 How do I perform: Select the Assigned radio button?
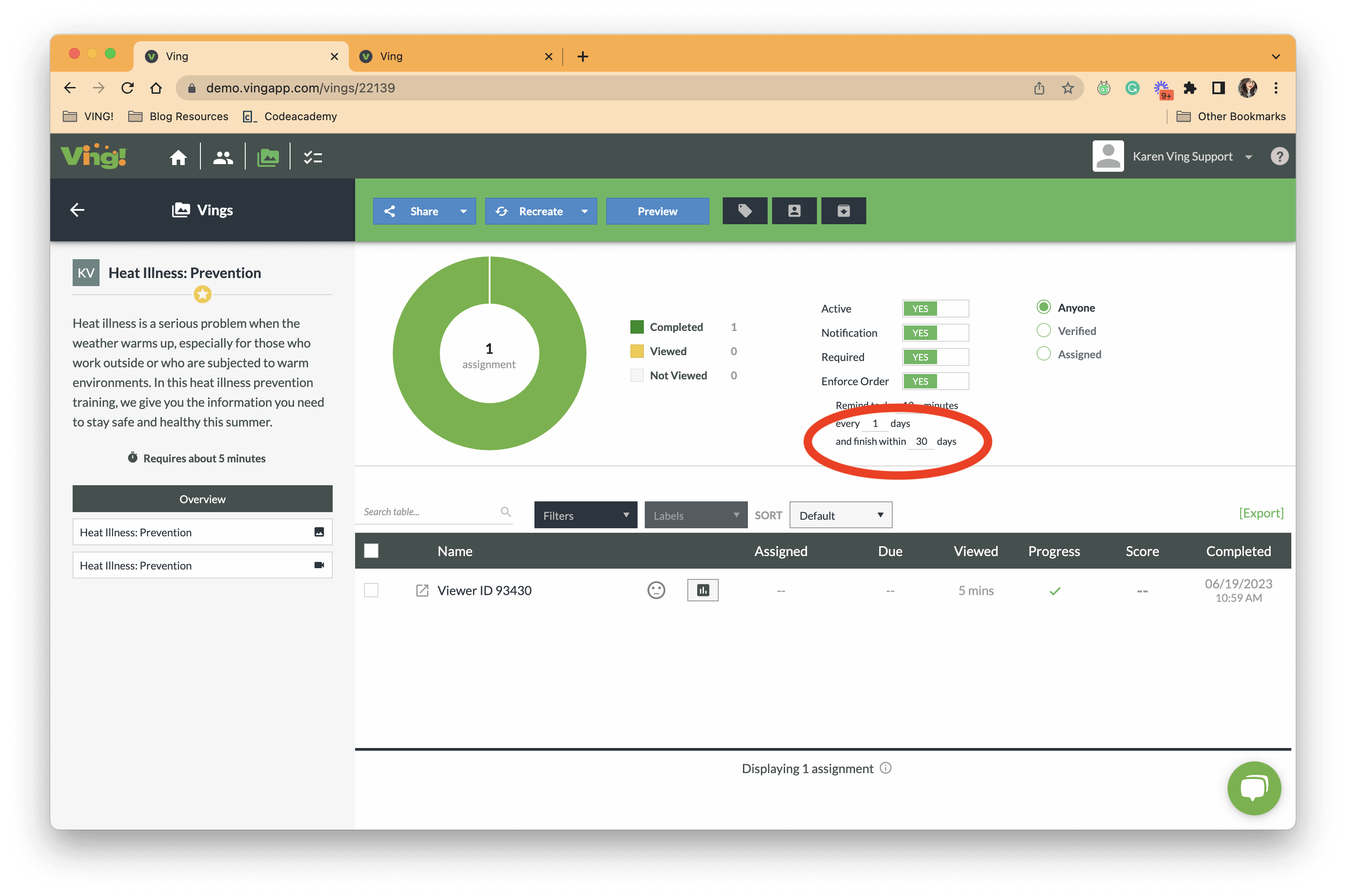1043,353
